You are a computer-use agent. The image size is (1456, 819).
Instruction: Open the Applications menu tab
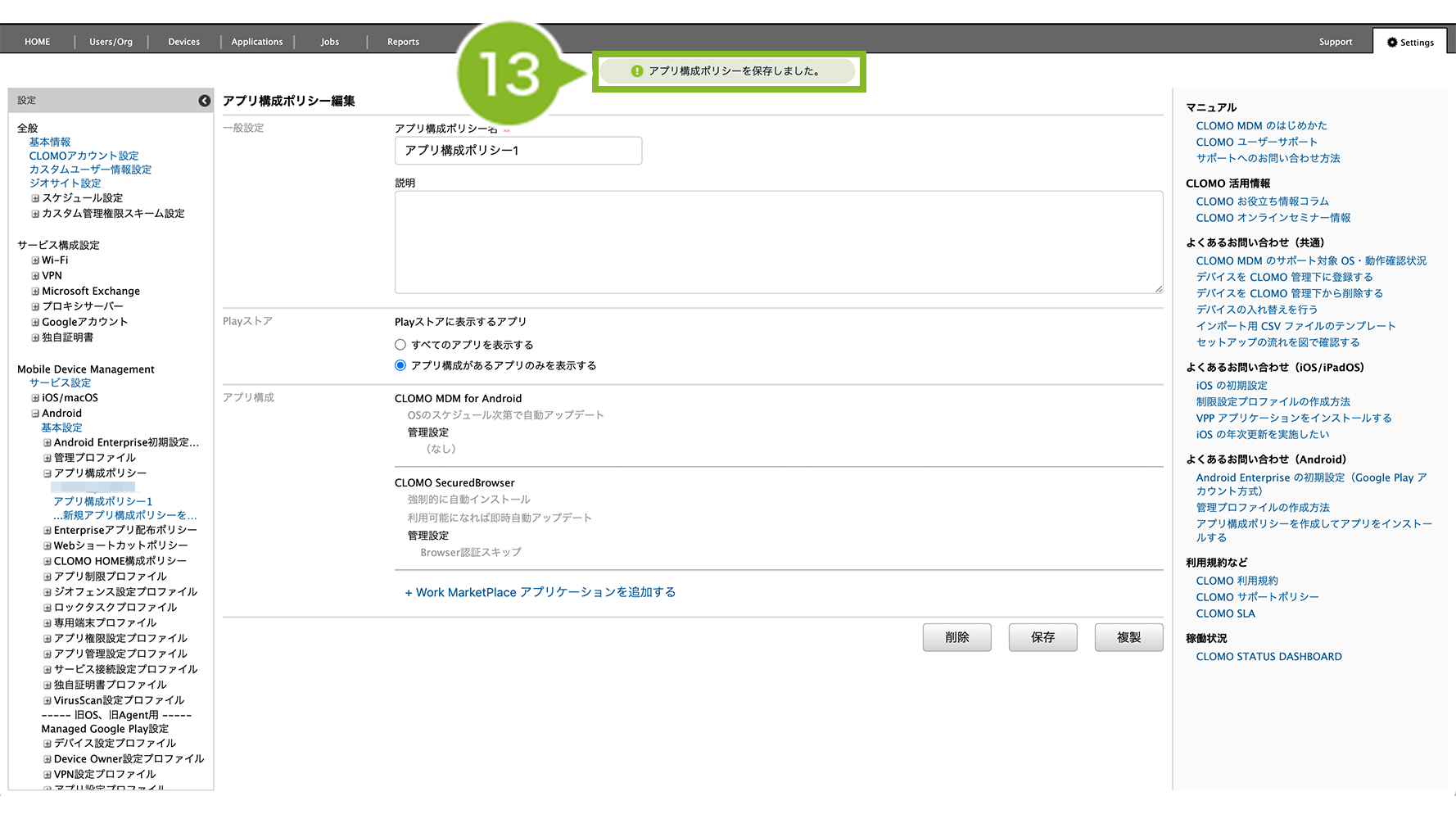[256, 42]
